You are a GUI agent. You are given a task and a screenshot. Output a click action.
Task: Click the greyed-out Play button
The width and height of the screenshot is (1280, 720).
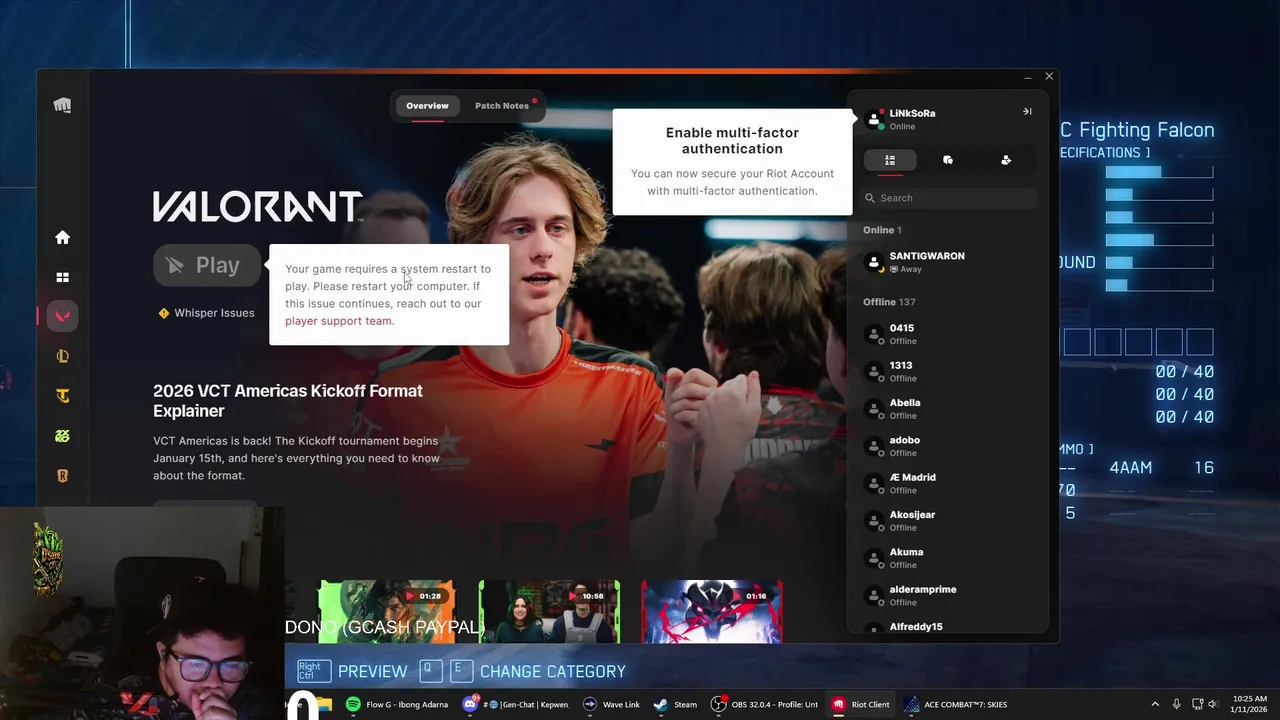coord(207,265)
